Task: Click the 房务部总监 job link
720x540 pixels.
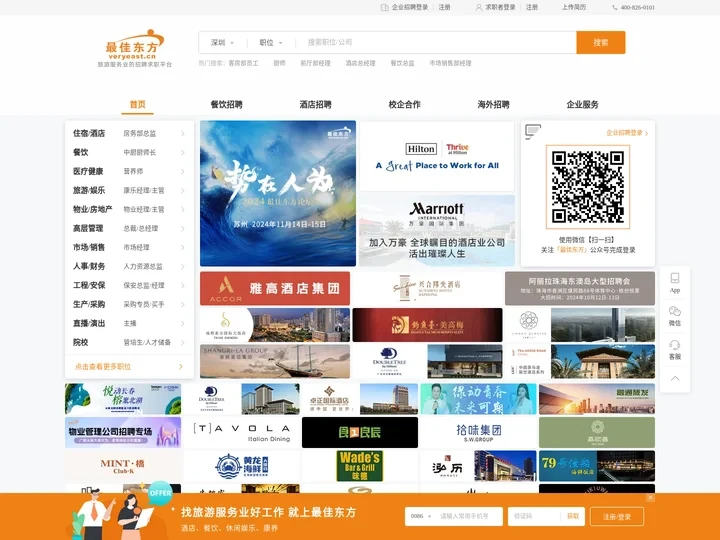Action: pyautogui.click(x=140, y=134)
